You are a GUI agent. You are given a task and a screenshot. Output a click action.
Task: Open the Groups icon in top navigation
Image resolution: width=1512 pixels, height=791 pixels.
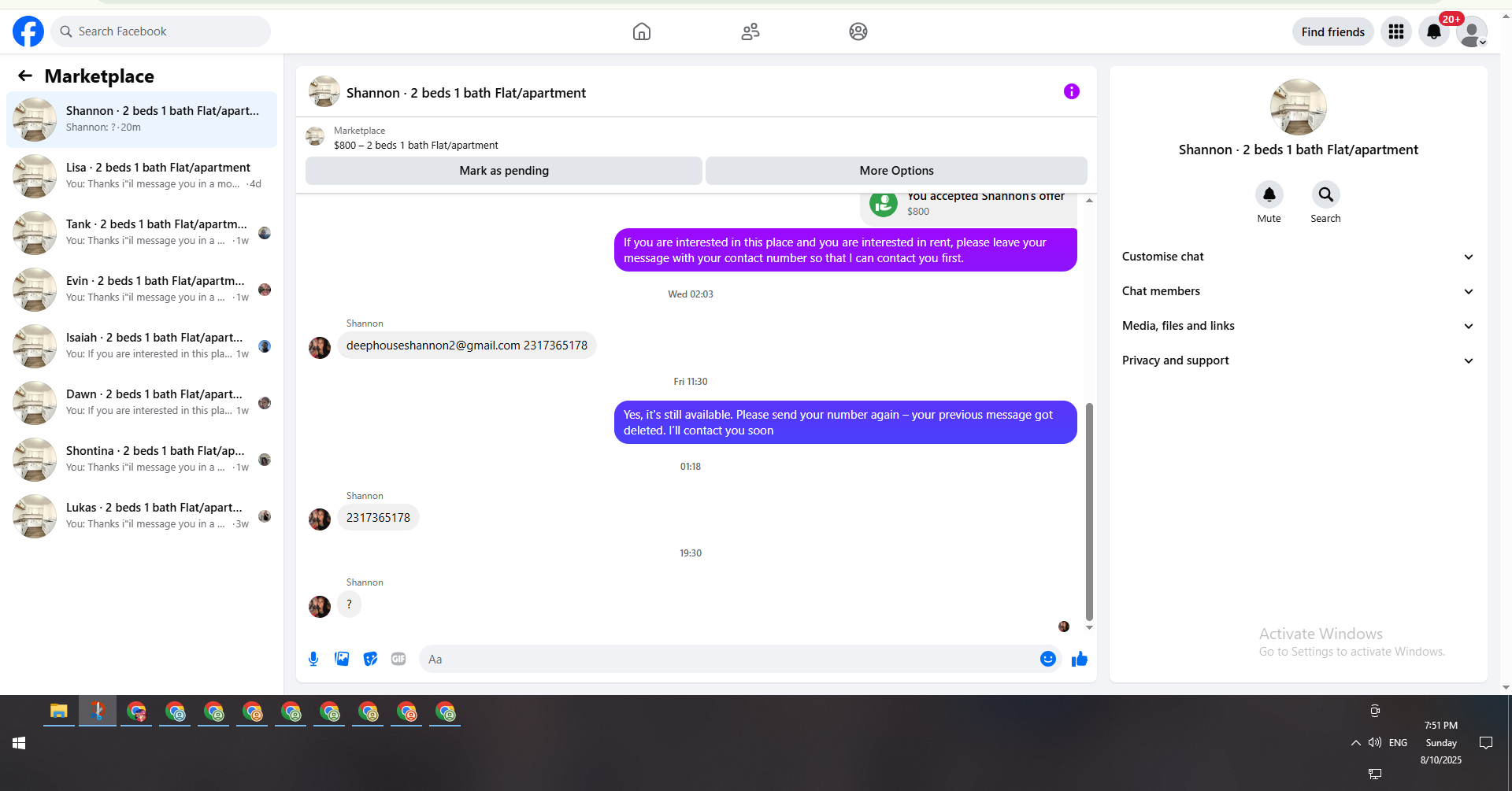(858, 31)
